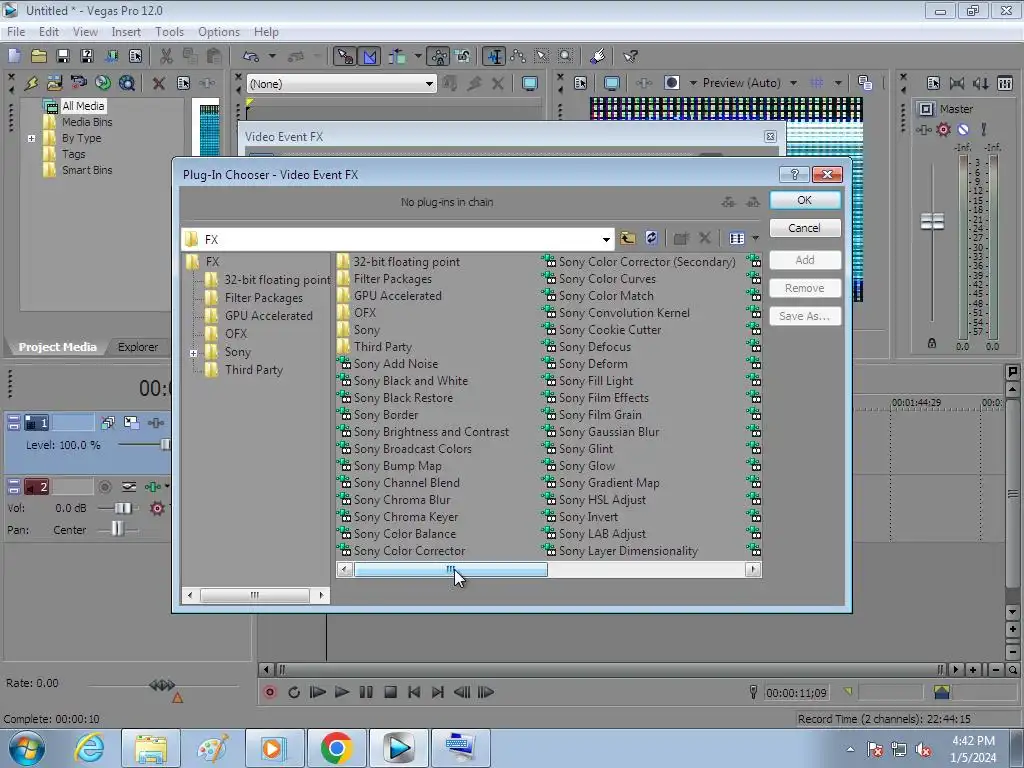Adjust audio track 2 Vol slider
The height and width of the screenshot is (768, 1024).
[x=122, y=508]
